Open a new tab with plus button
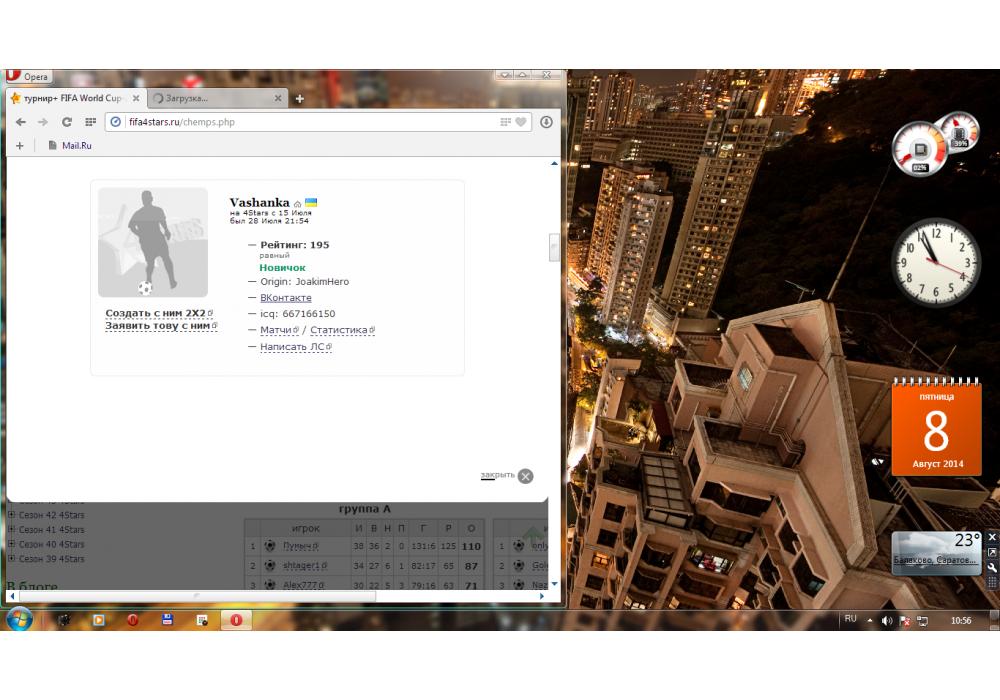Screen dimensions: 1000x700 point(299,99)
